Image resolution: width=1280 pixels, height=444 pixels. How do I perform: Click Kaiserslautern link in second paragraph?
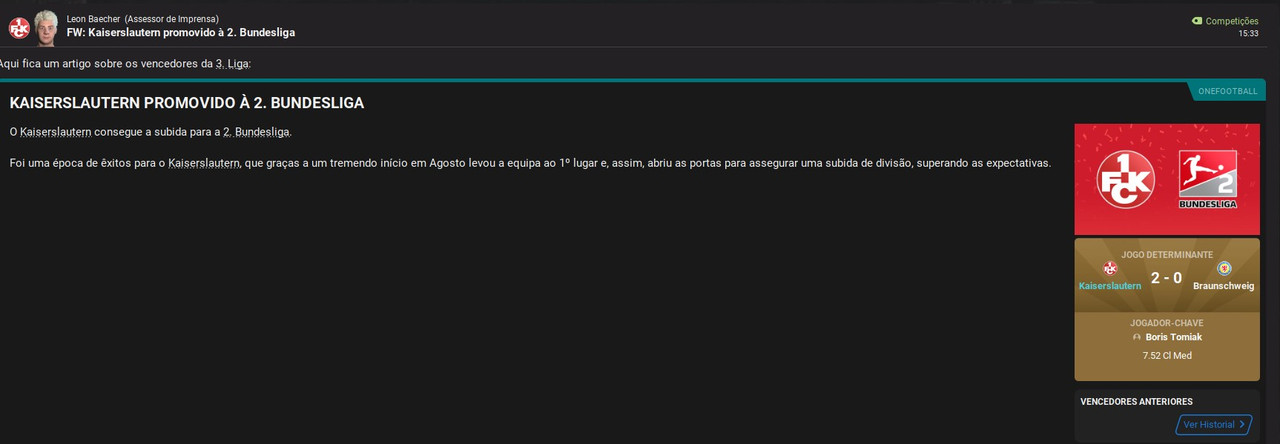click(x=204, y=163)
